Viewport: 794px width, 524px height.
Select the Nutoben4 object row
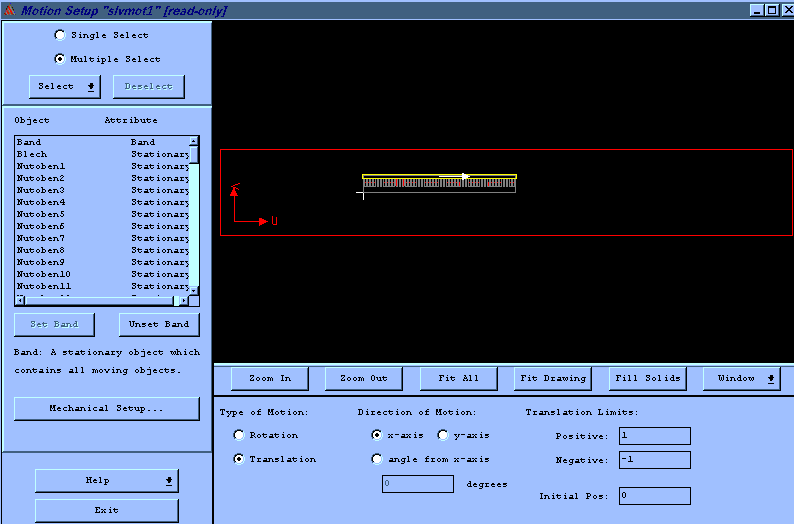click(102, 202)
